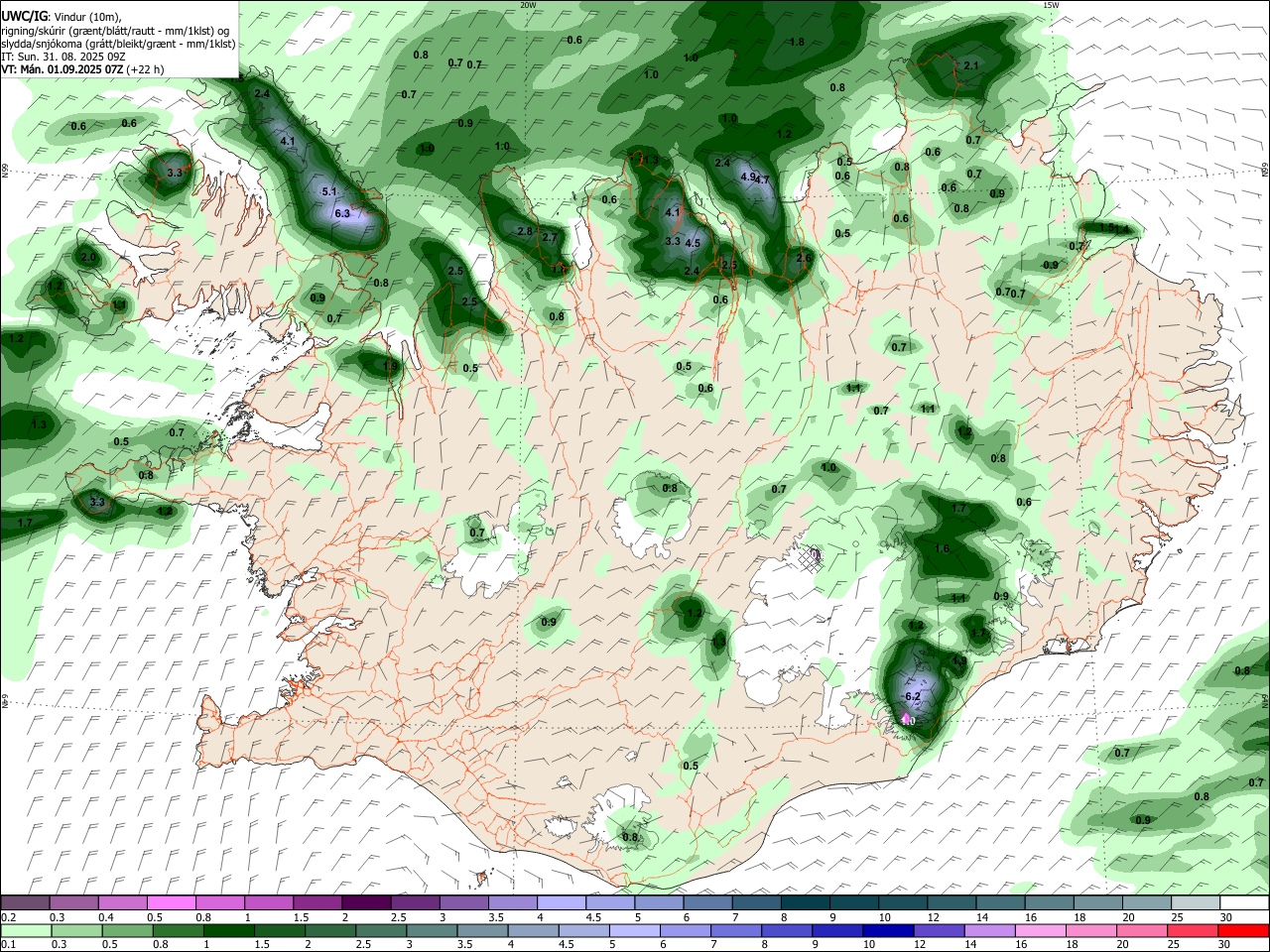Click the 'IT: Sun. 31. 08. 2025 09Z' line
The width and height of the screenshot is (1270, 952).
coord(63,57)
